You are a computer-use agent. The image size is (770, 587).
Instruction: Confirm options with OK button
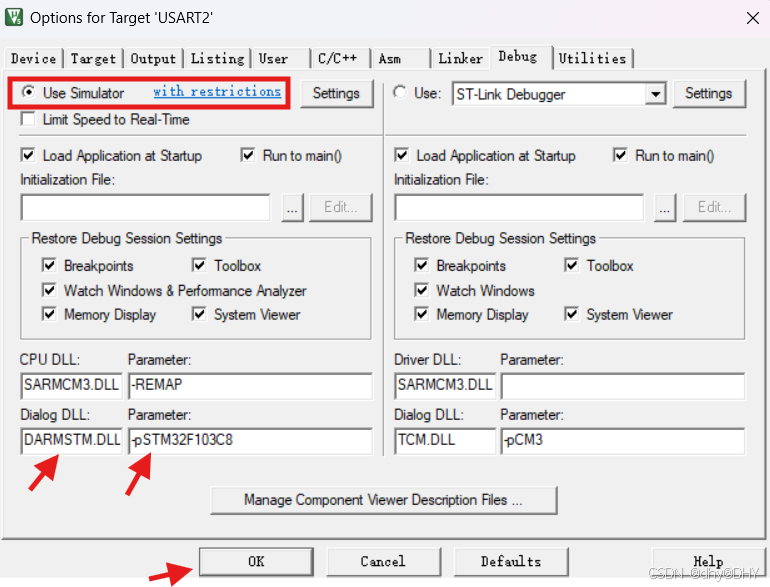coord(256,561)
